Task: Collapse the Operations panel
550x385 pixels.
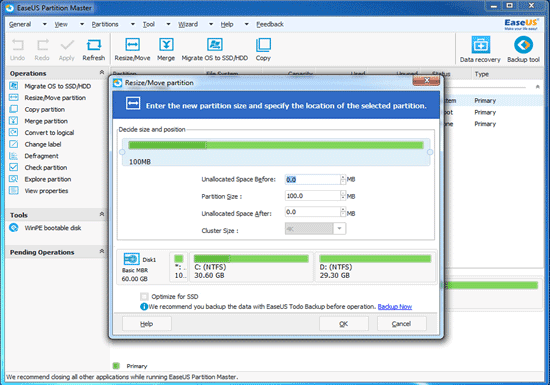Action: pos(102,72)
